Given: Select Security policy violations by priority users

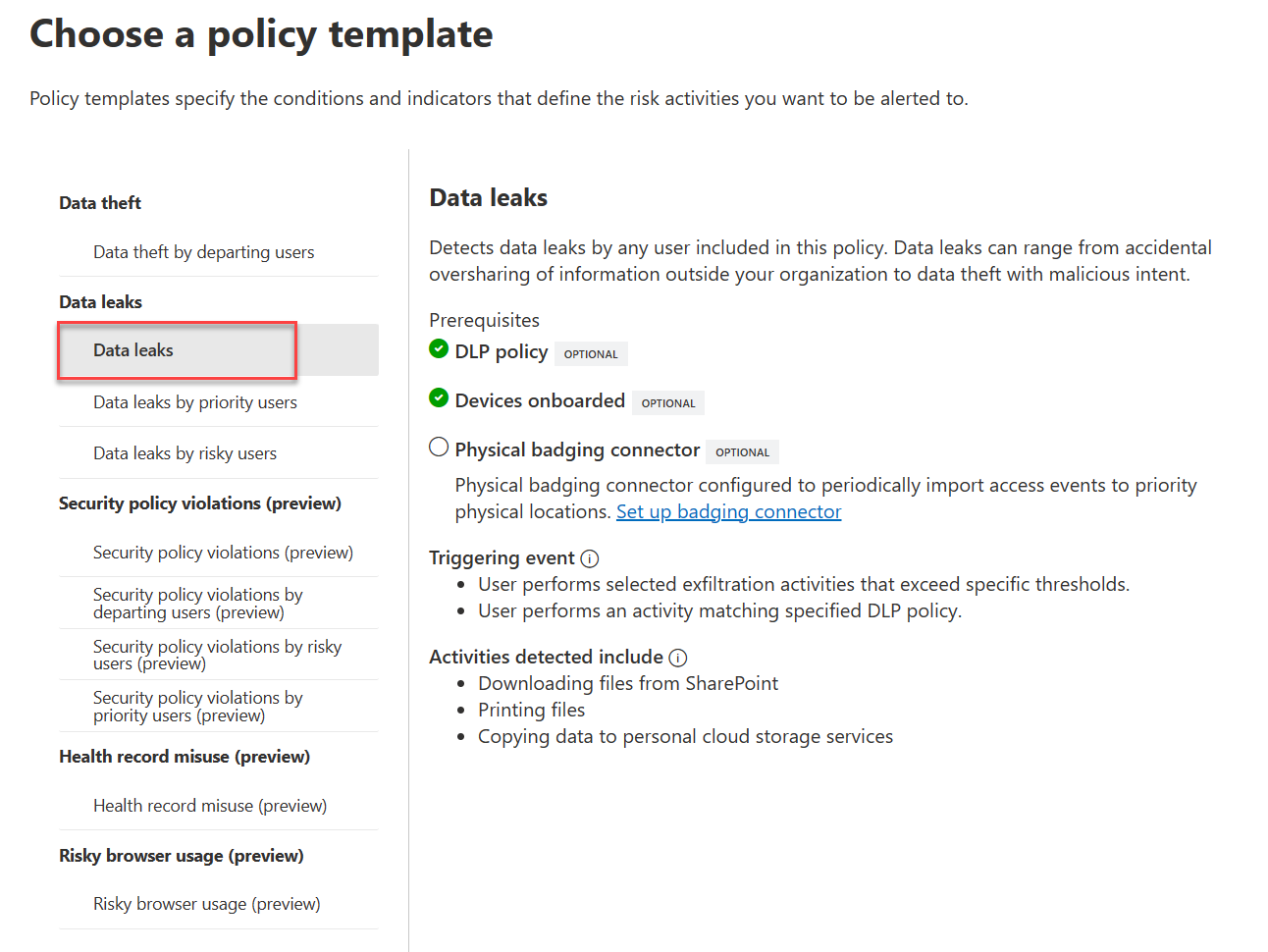Looking at the screenshot, I should point(197,706).
